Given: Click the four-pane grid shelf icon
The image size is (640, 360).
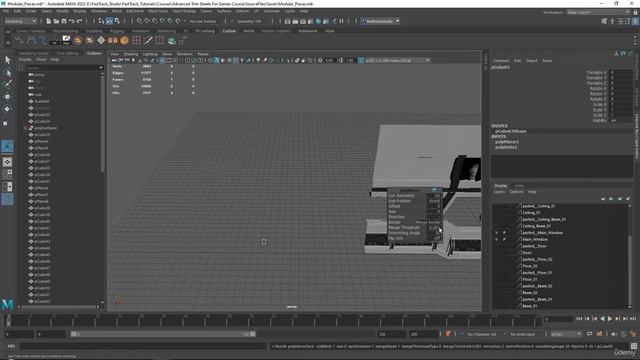Looking at the screenshot, I should (136, 40).
